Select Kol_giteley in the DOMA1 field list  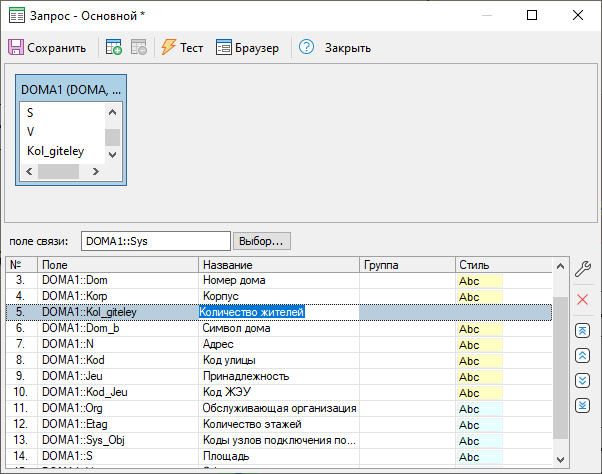(56, 152)
